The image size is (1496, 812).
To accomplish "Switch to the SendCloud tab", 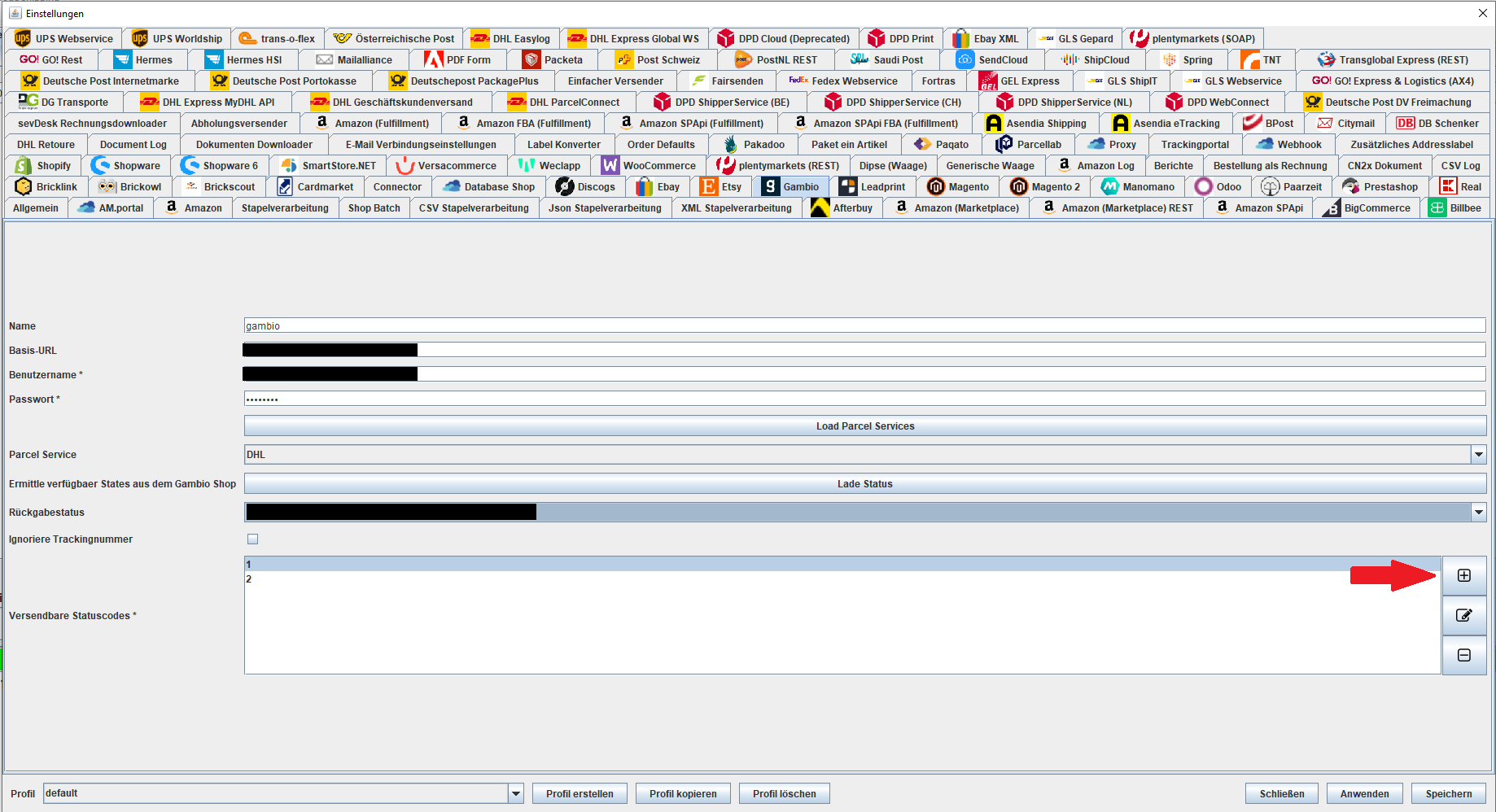I will click(992, 59).
